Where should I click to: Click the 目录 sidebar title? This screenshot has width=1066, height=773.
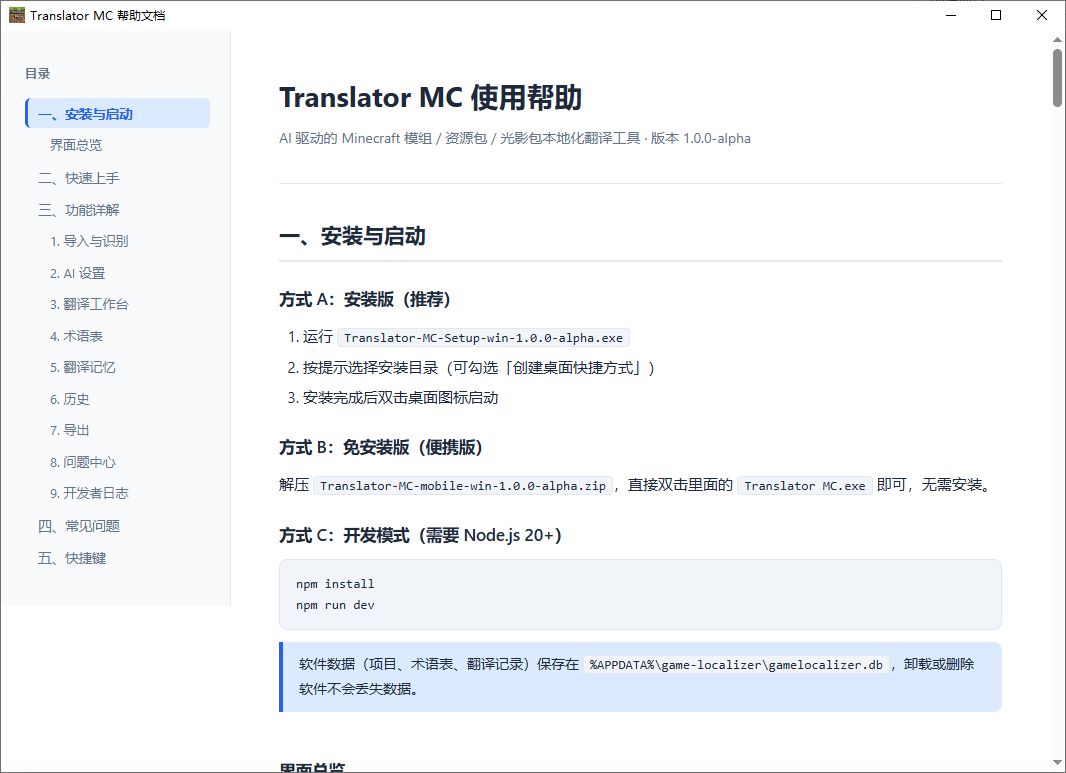pos(37,73)
